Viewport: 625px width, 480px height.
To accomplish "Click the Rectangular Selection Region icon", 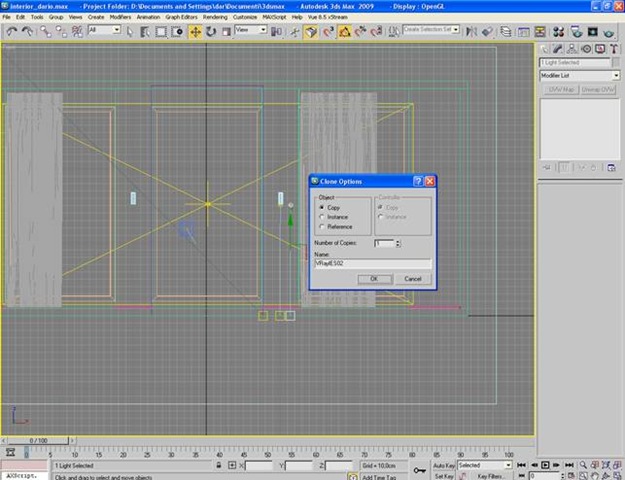I will [x=161, y=32].
